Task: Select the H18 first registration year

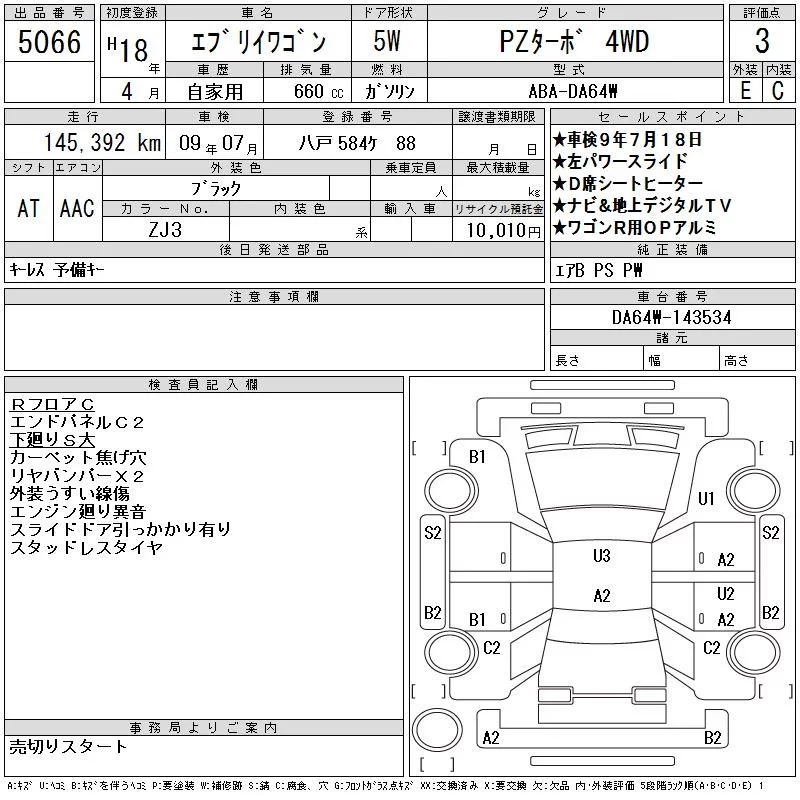Action: [x=129, y=50]
